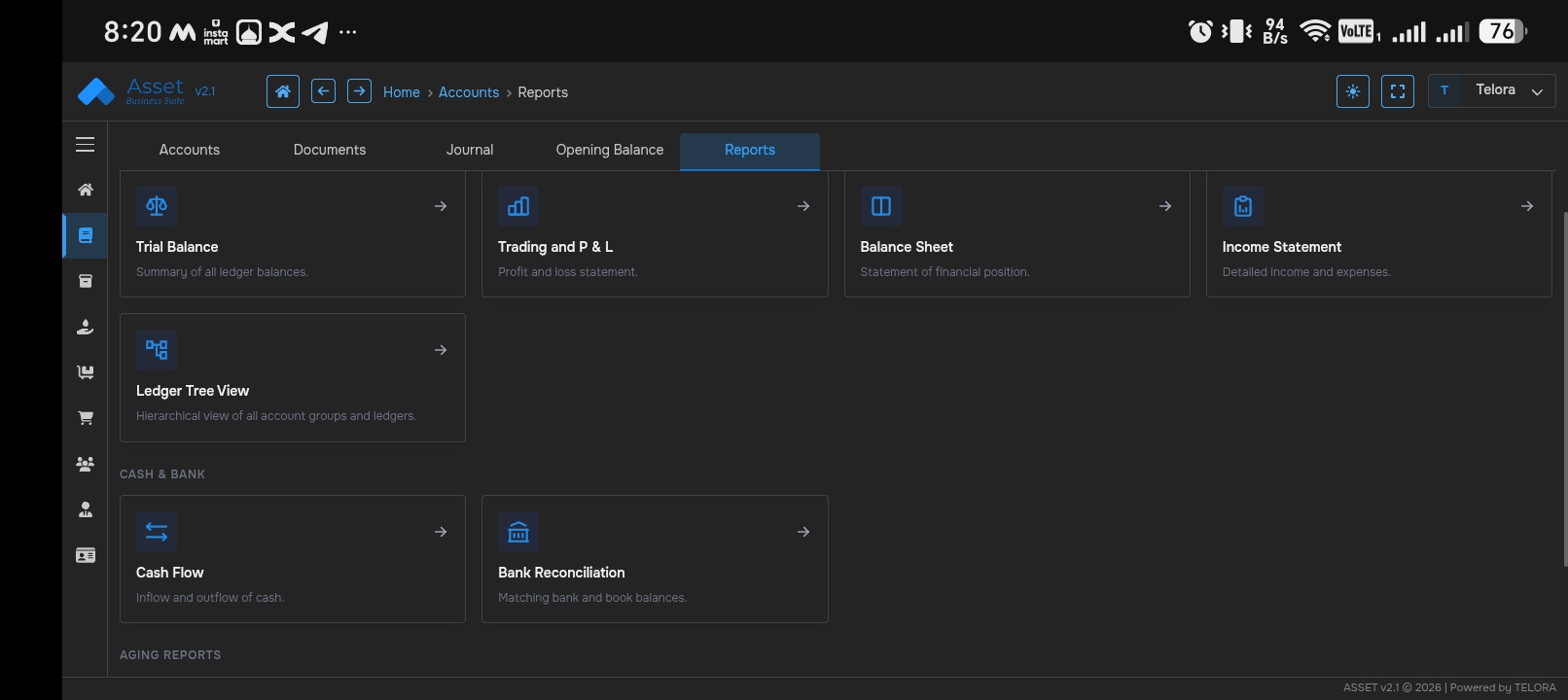Click the single person icon in the sidebar
Screen dimensions: 1568x700
click(x=86, y=509)
